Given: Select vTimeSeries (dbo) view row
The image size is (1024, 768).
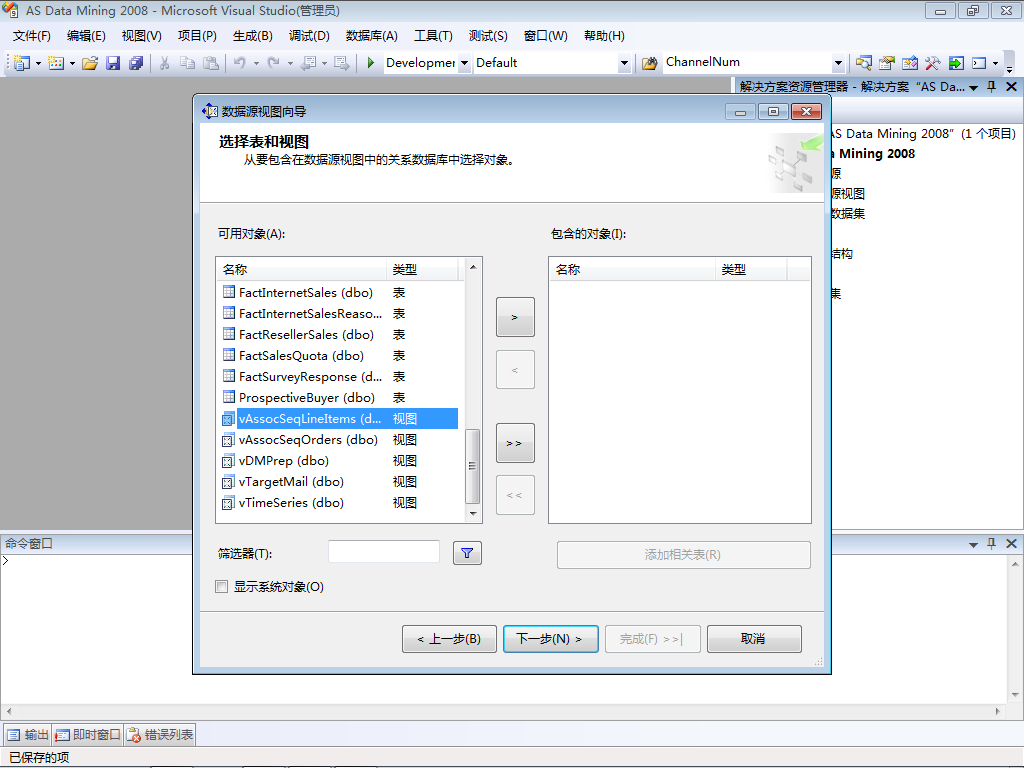Looking at the screenshot, I should 338,503.
